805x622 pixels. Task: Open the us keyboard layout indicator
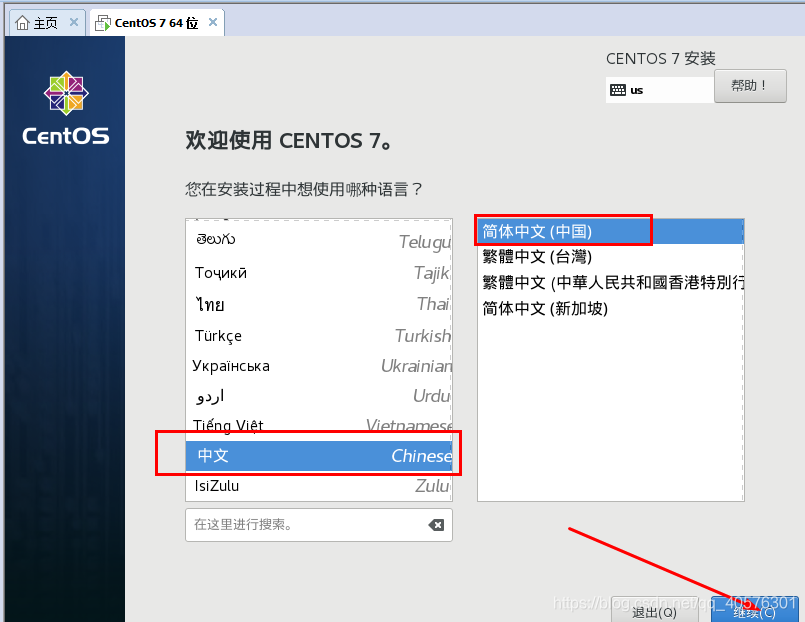coord(660,90)
